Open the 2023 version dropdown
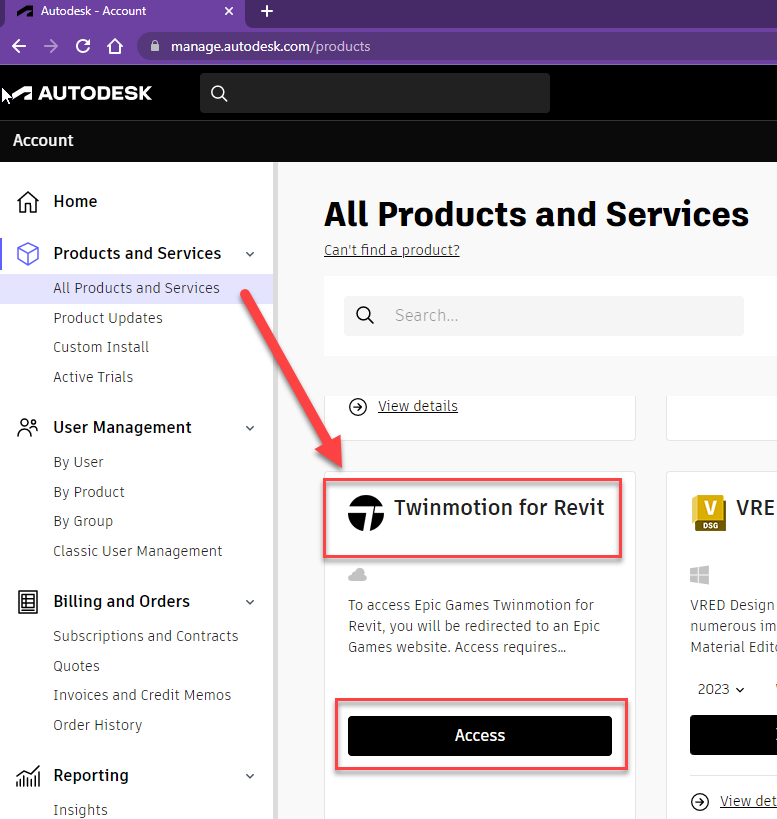 pos(721,689)
